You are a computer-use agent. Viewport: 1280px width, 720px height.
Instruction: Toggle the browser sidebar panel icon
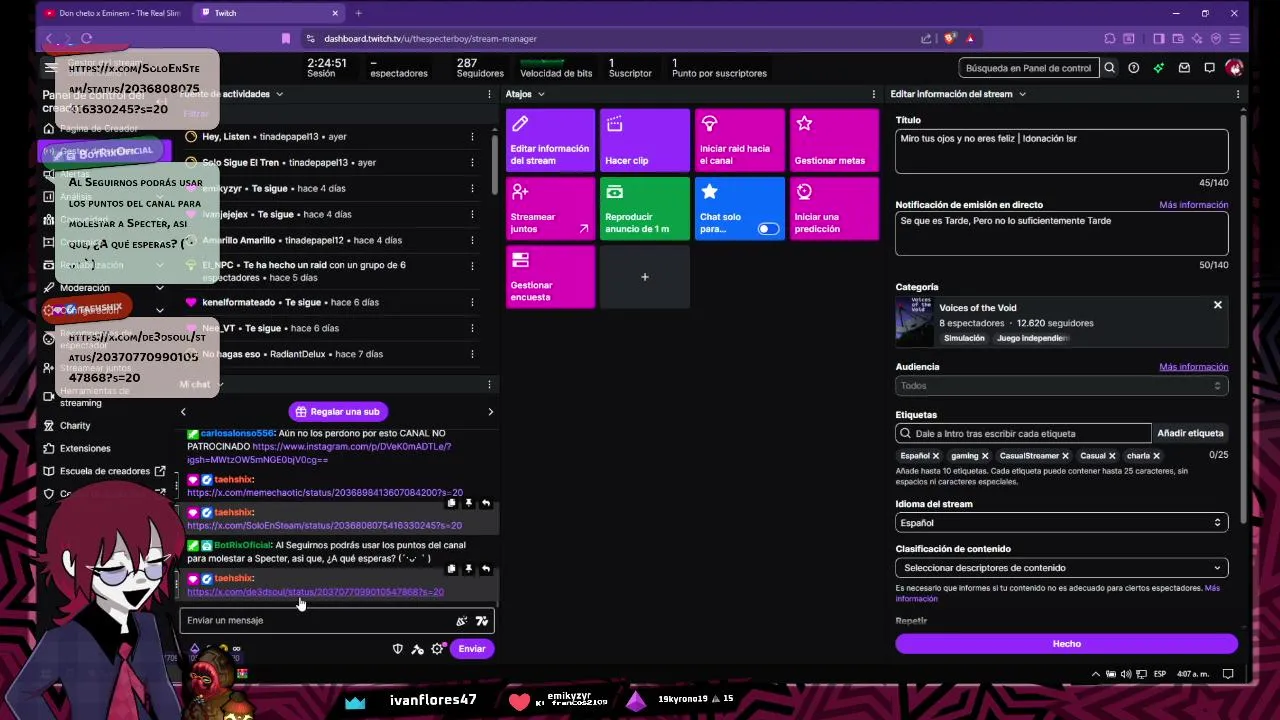(1158, 38)
